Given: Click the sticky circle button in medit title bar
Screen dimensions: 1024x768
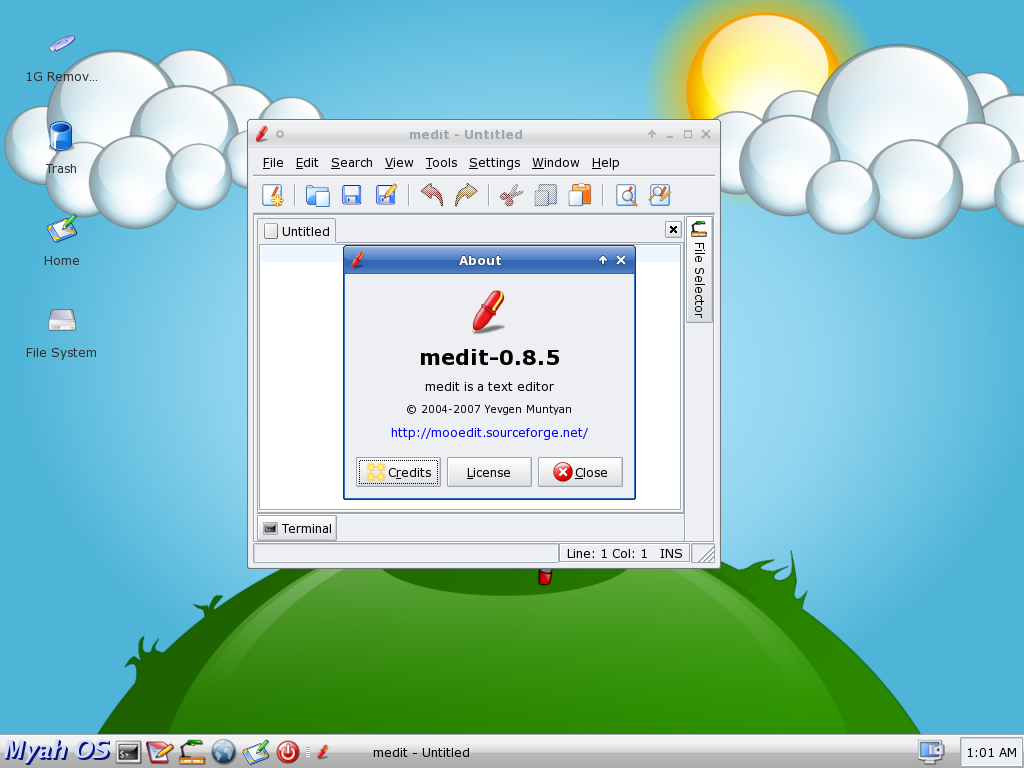Looking at the screenshot, I should tap(280, 134).
